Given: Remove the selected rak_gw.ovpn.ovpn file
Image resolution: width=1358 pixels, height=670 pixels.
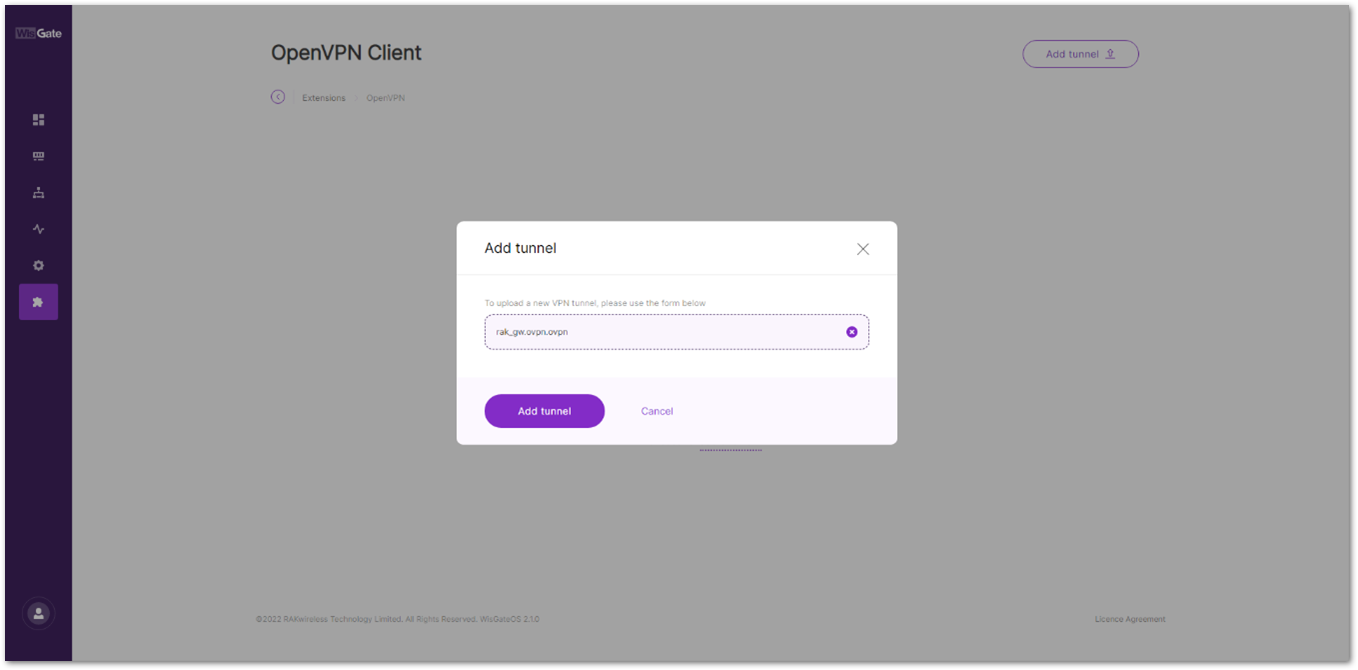Looking at the screenshot, I should tap(852, 332).
